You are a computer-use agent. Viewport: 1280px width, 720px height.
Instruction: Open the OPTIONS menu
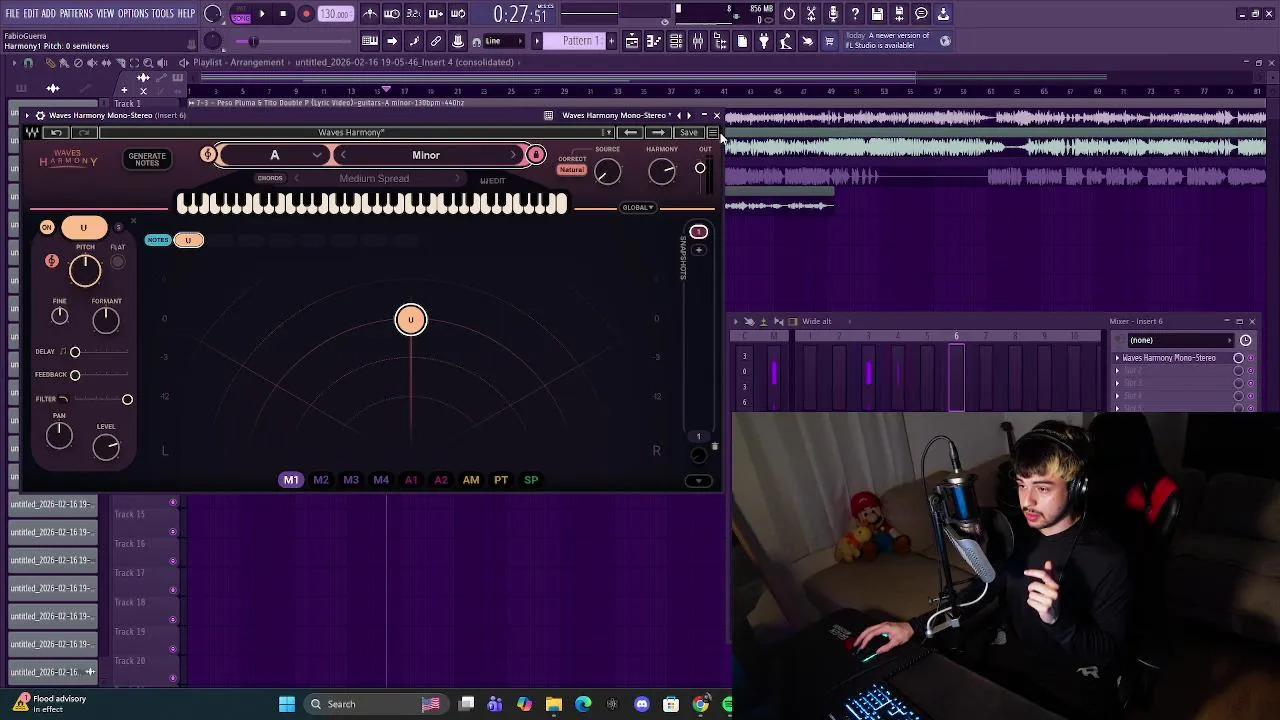coord(133,14)
